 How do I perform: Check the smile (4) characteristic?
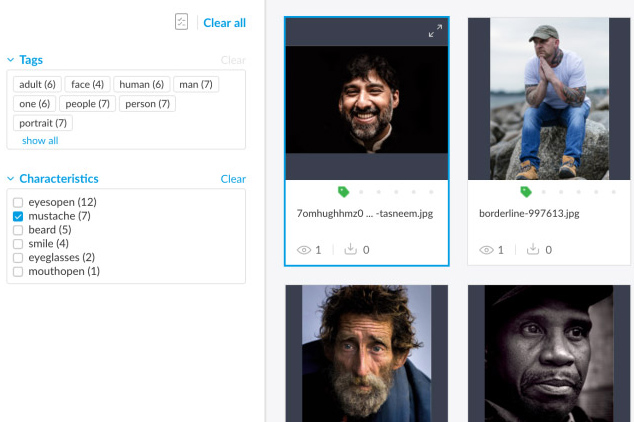[x=18, y=244]
